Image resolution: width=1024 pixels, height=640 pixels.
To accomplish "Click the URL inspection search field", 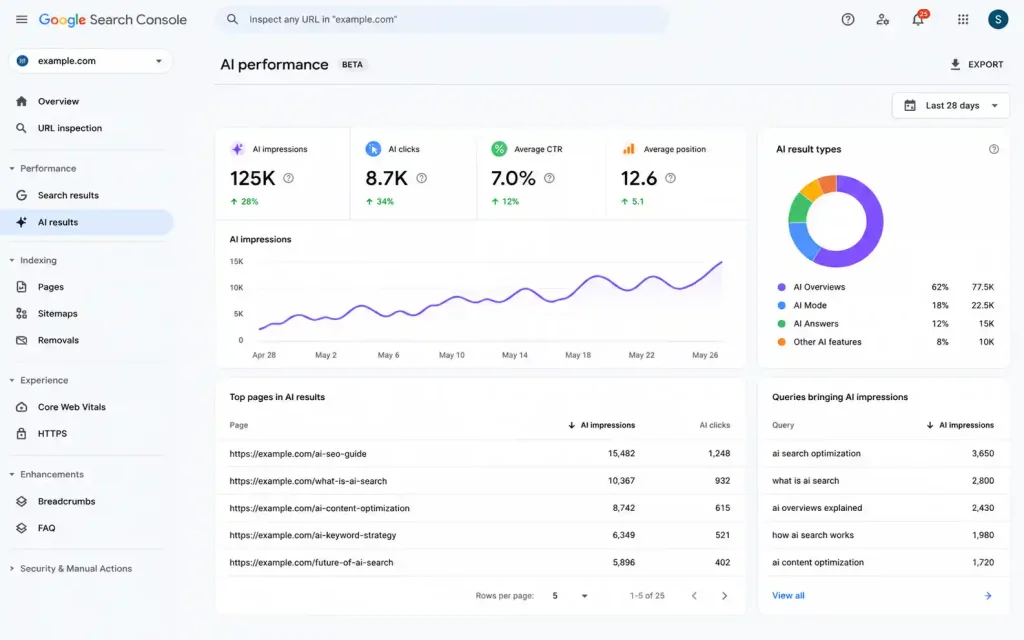I will 443,20.
